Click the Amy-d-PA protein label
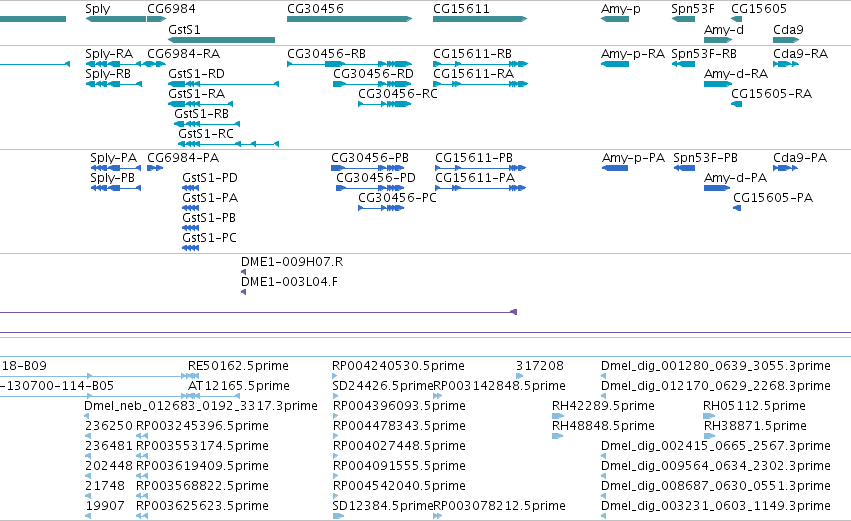This screenshot has height=521, width=851. 735,178
